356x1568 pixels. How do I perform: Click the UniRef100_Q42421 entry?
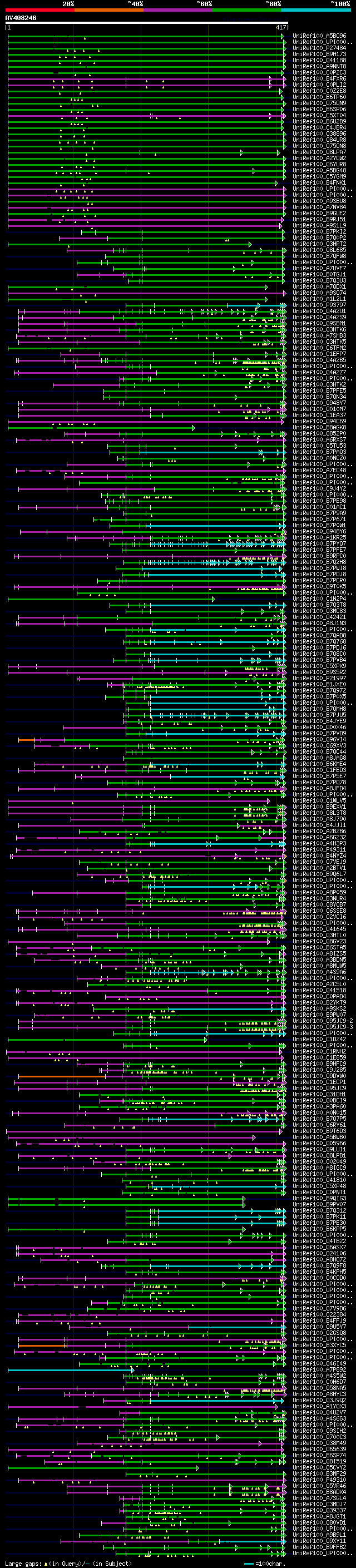tap(319, 617)
